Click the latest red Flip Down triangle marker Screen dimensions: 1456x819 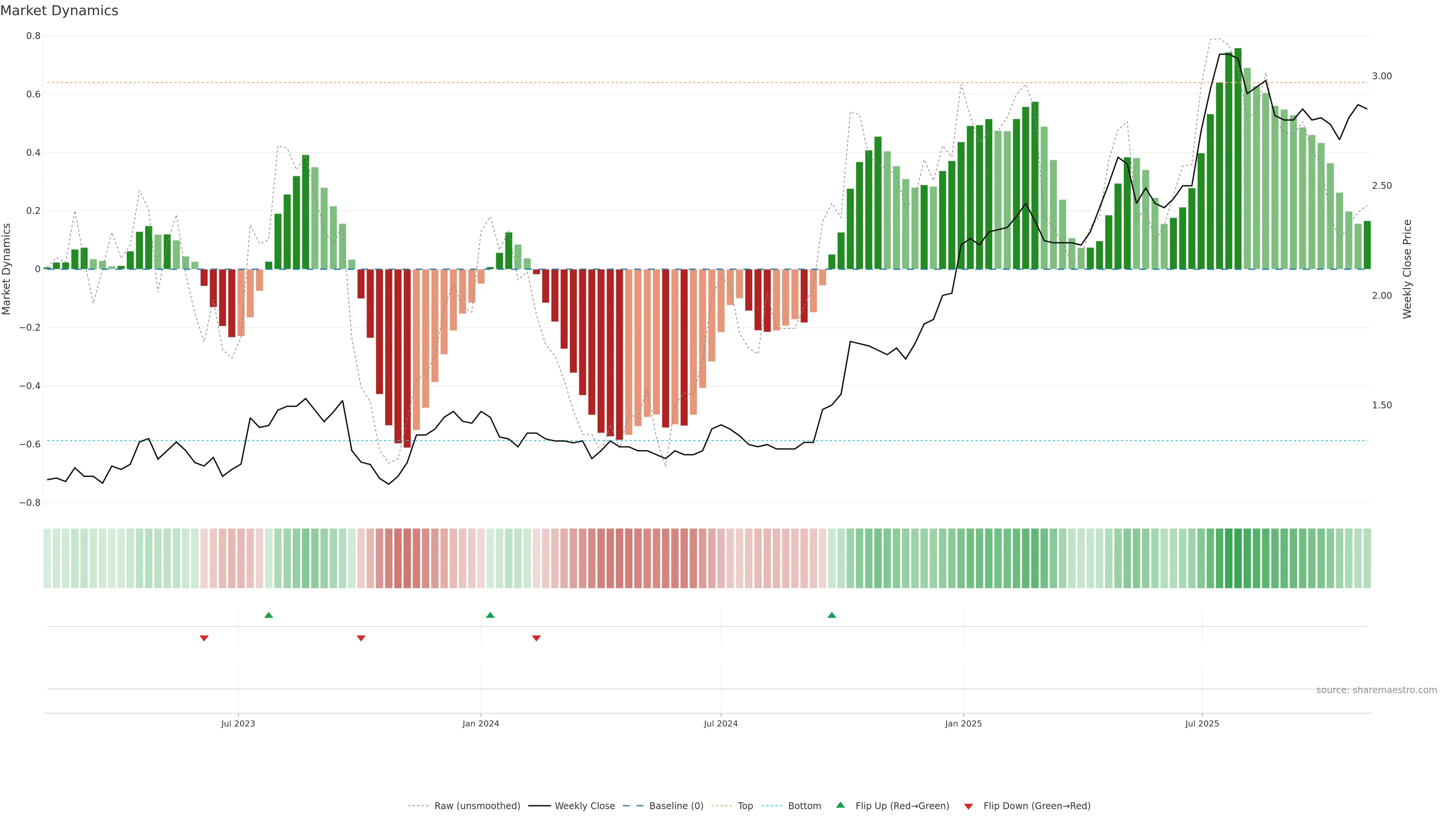click(537, 638)
